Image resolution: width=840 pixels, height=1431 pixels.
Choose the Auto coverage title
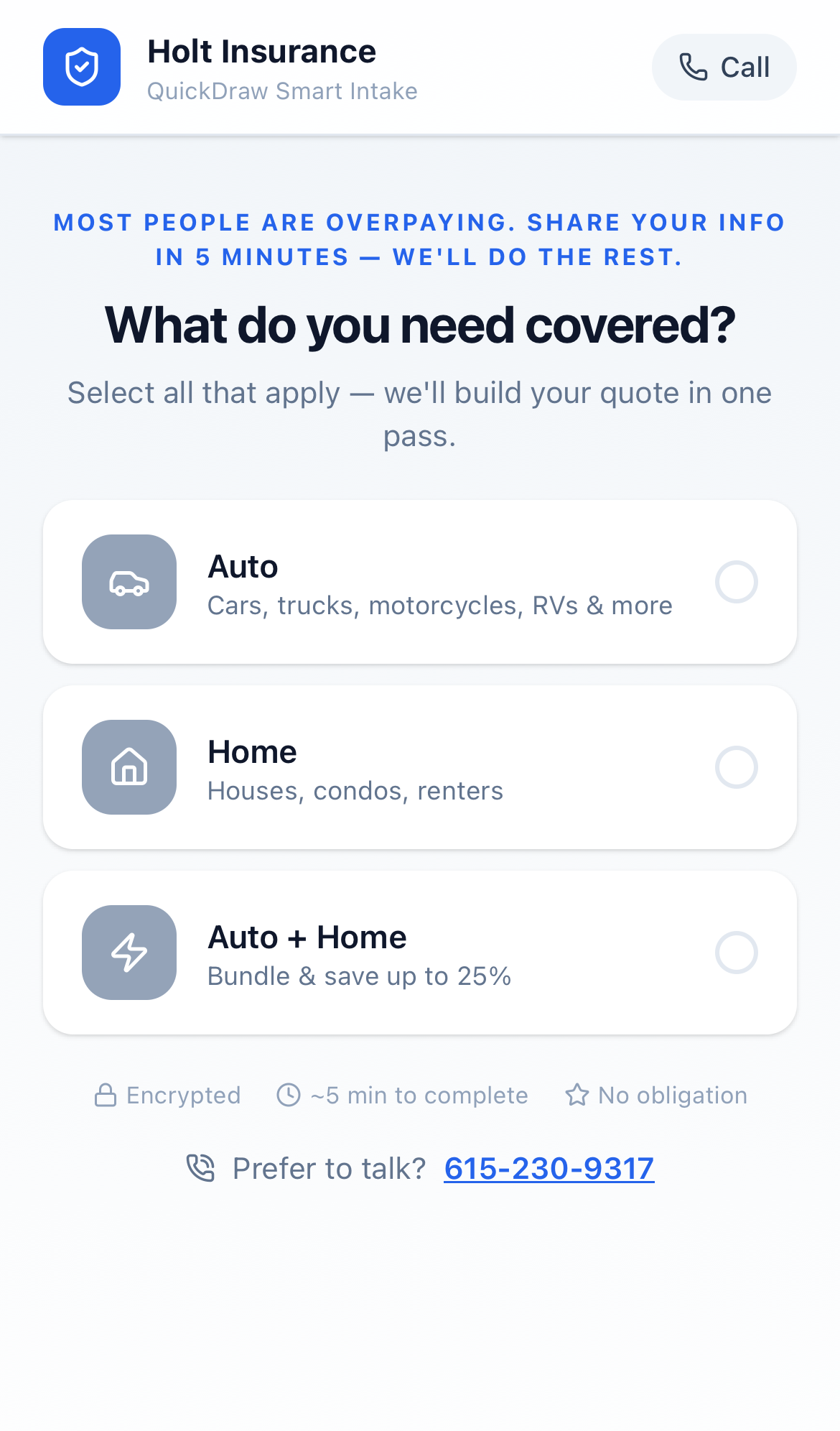tap(243, 567)
